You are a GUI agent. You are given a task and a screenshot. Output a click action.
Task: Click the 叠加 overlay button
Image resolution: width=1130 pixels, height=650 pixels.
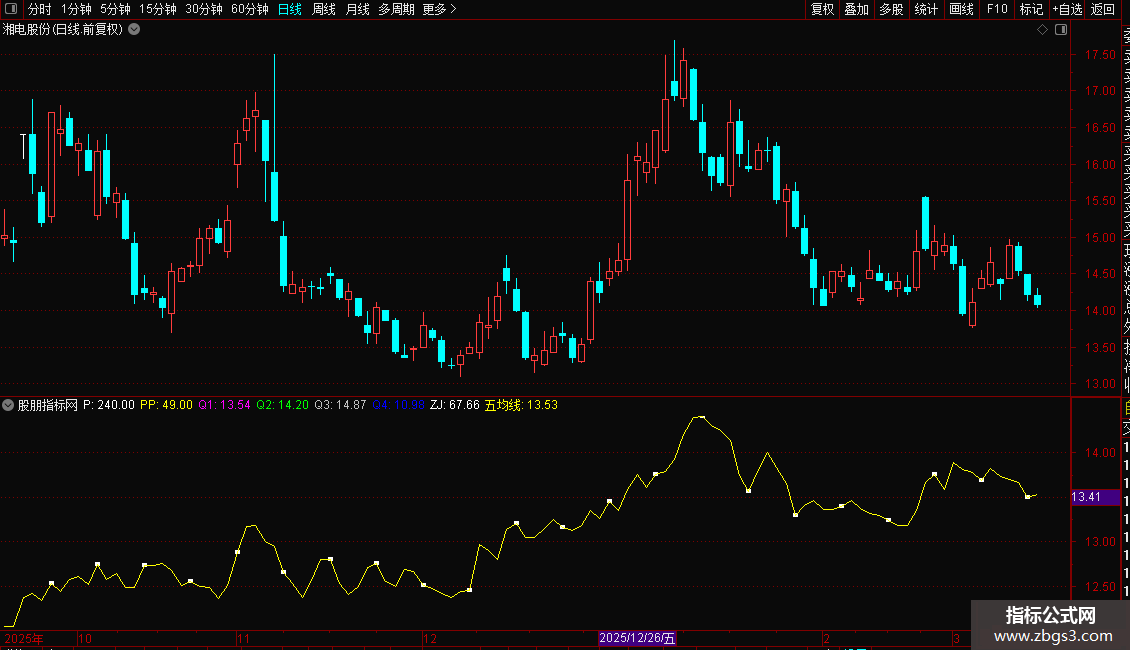pos(857,9)
